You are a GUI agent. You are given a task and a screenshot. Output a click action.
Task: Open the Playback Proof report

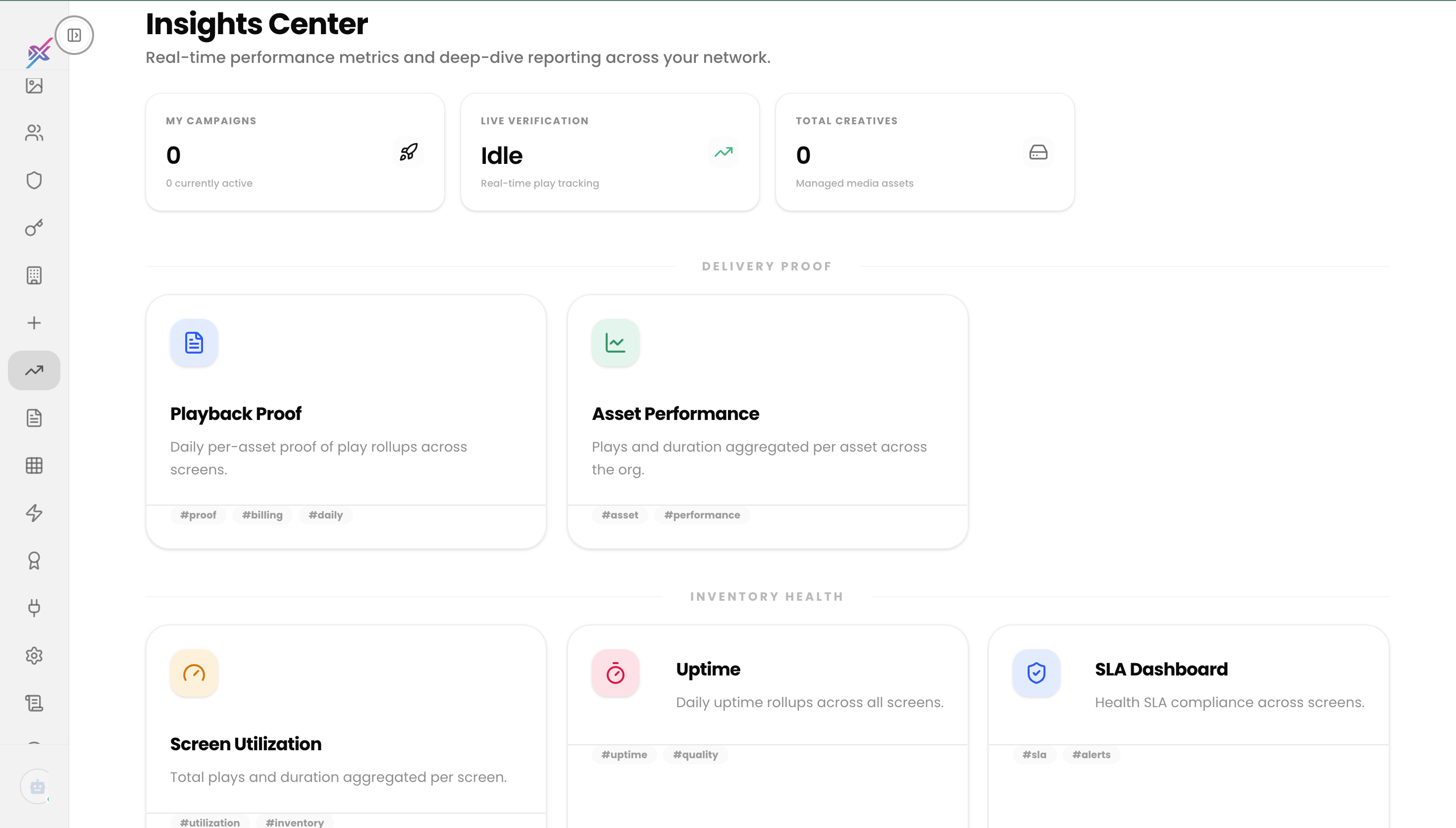click(346, 421)
